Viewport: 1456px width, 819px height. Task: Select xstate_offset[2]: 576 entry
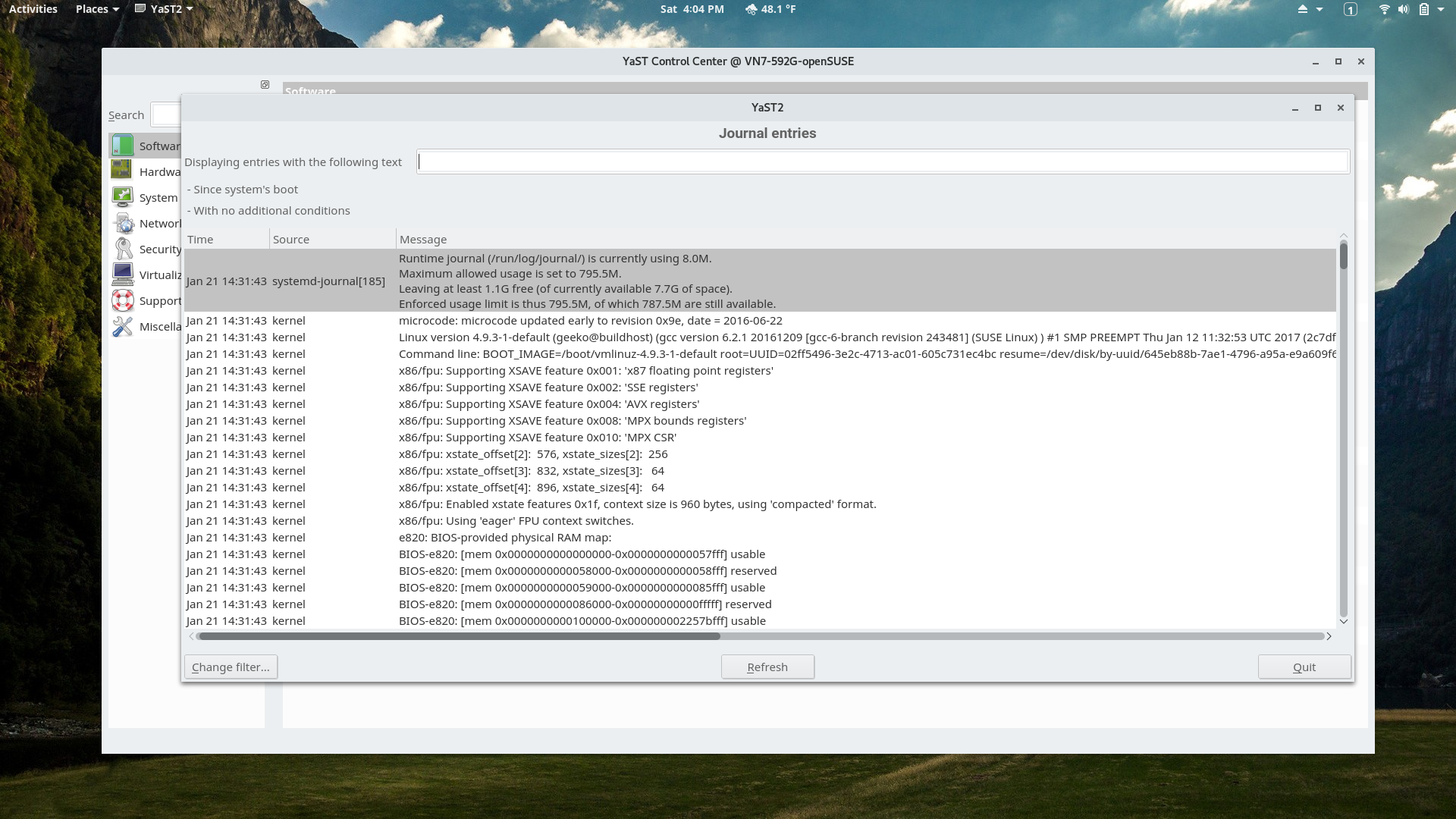click(x=760, y=453)
